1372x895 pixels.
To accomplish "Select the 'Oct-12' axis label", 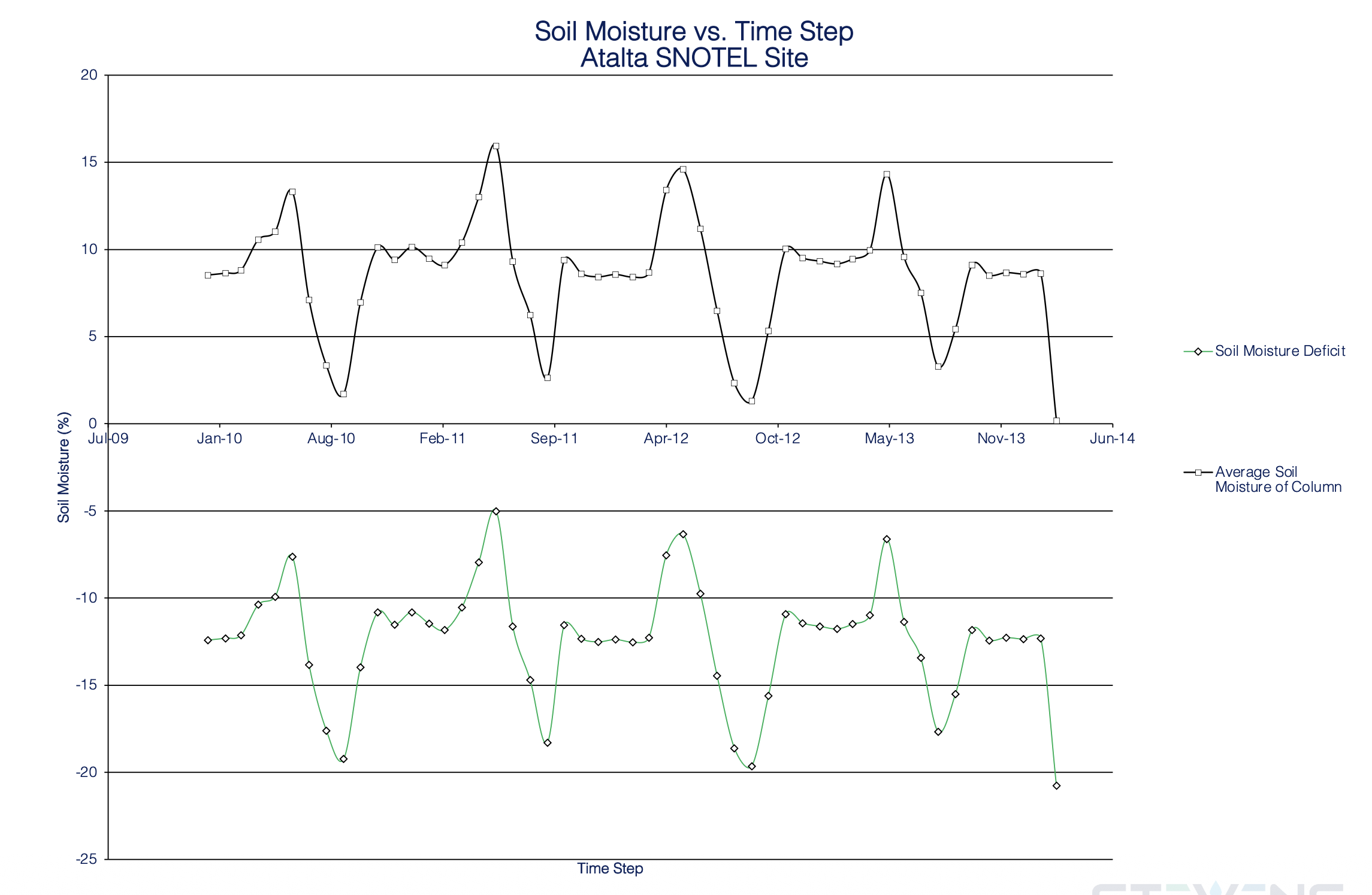I will click(778, 439).
